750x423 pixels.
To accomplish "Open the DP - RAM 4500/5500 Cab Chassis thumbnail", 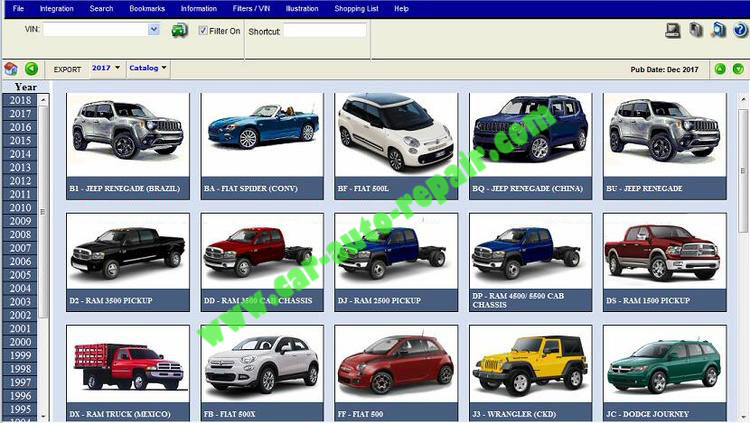I will coord(530,262).
